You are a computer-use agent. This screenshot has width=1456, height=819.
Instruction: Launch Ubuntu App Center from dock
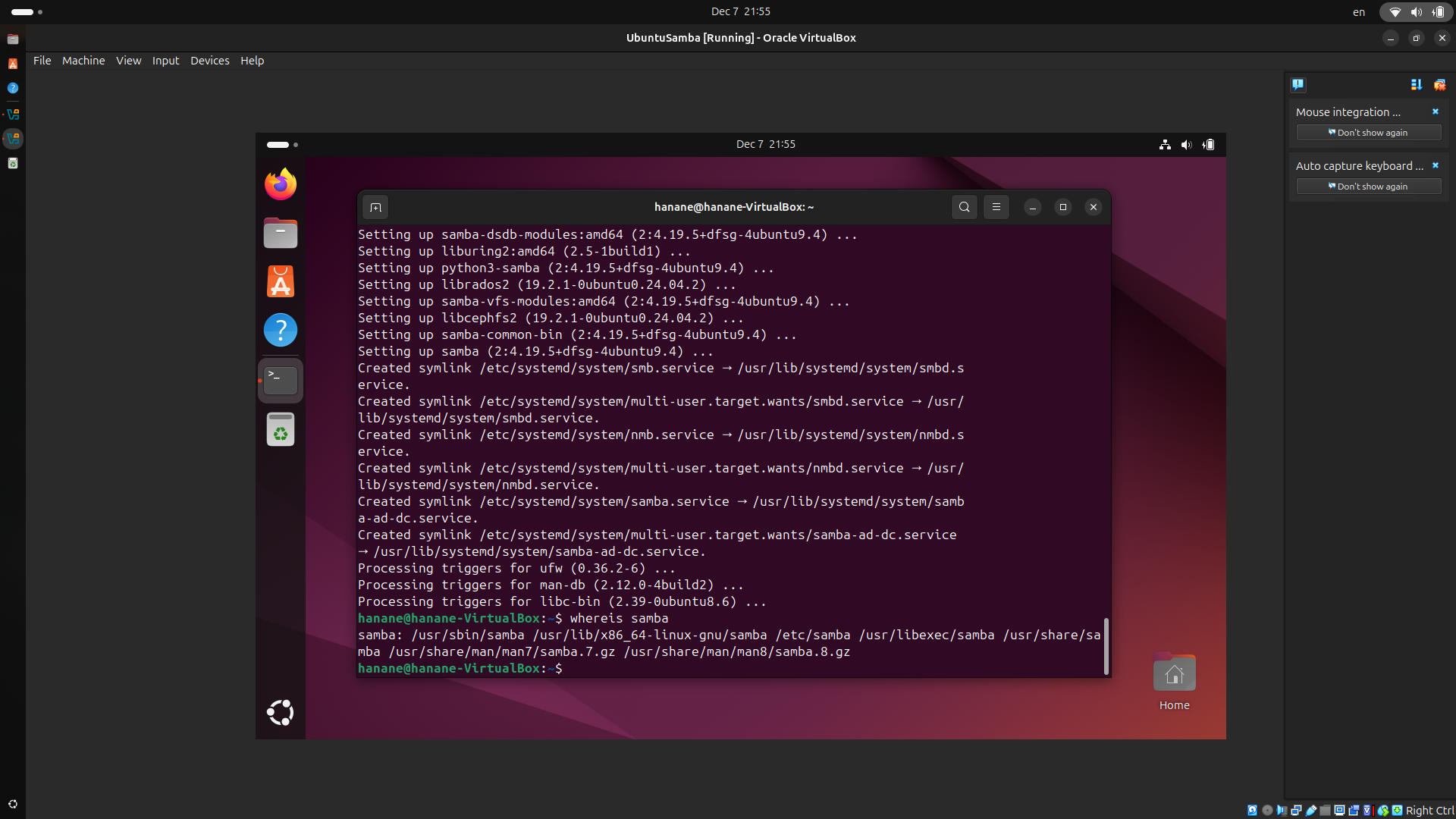pyautogui.click(x=281, y=281)
